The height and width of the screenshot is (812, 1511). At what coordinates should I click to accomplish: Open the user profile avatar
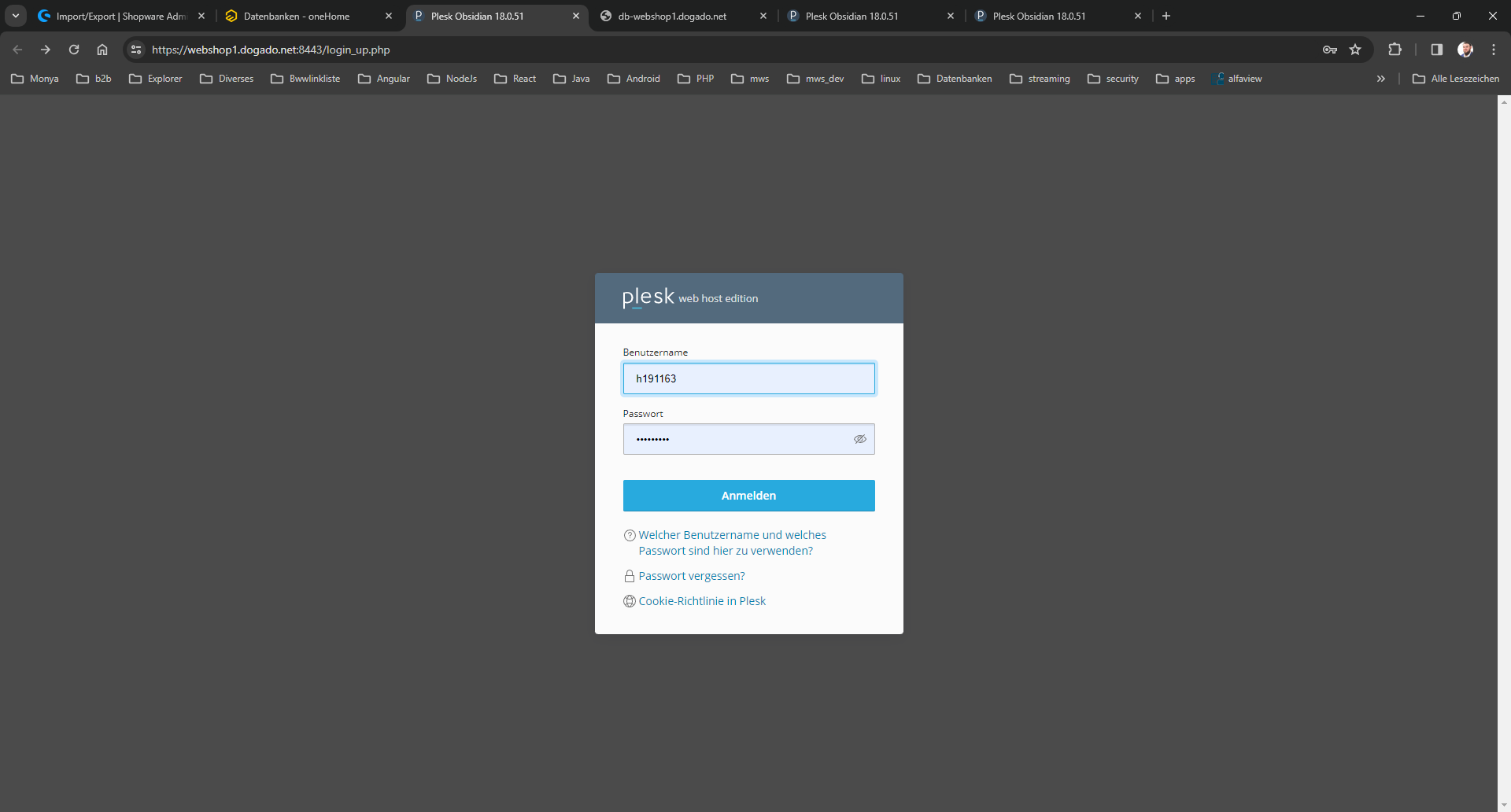pos(1465,50)
